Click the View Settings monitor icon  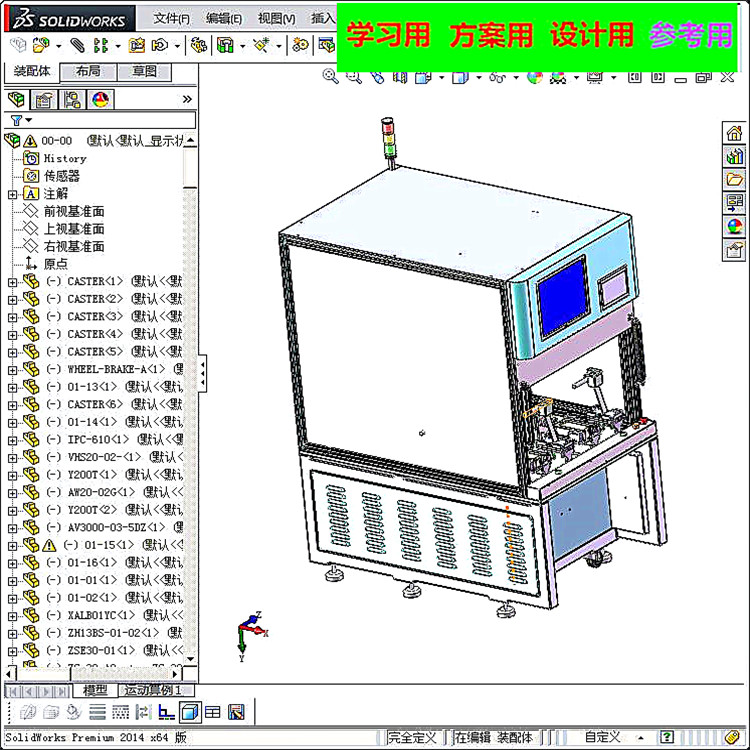[x=595, y=77]
